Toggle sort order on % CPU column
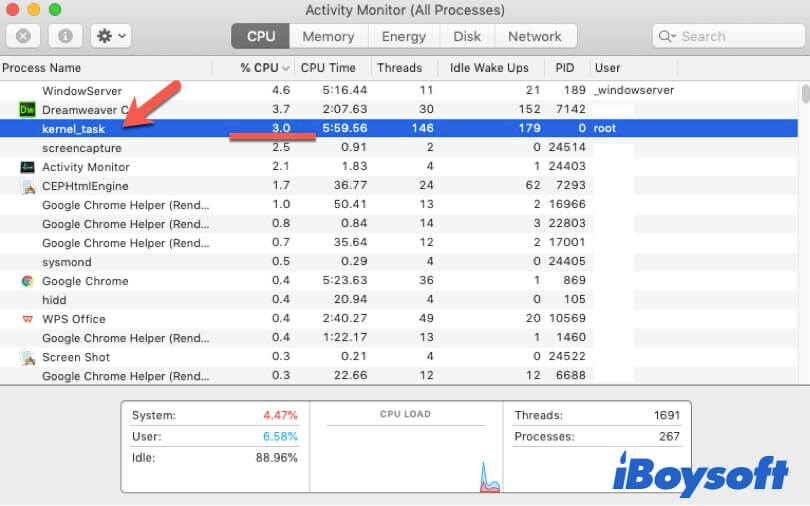Viewport: 810px width, 506px height. [x=264, y=68]
